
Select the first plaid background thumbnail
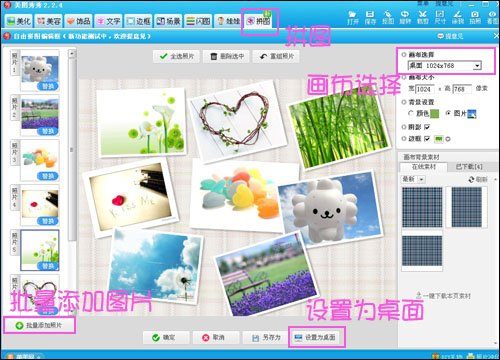click(x=422, y=207)
